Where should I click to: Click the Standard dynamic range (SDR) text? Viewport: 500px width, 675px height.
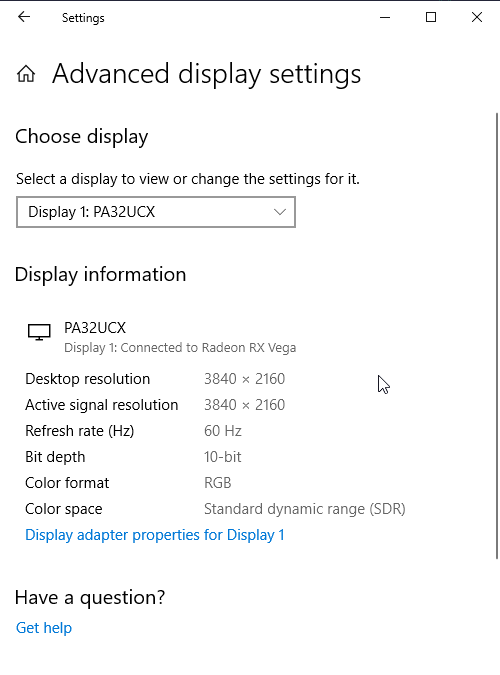pyautogui.click(x=305, y=509)
